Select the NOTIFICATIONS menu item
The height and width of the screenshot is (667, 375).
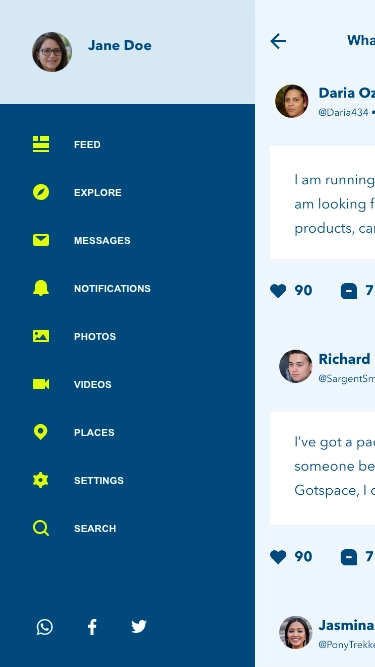pyautogui.click(x=112, y=288)
